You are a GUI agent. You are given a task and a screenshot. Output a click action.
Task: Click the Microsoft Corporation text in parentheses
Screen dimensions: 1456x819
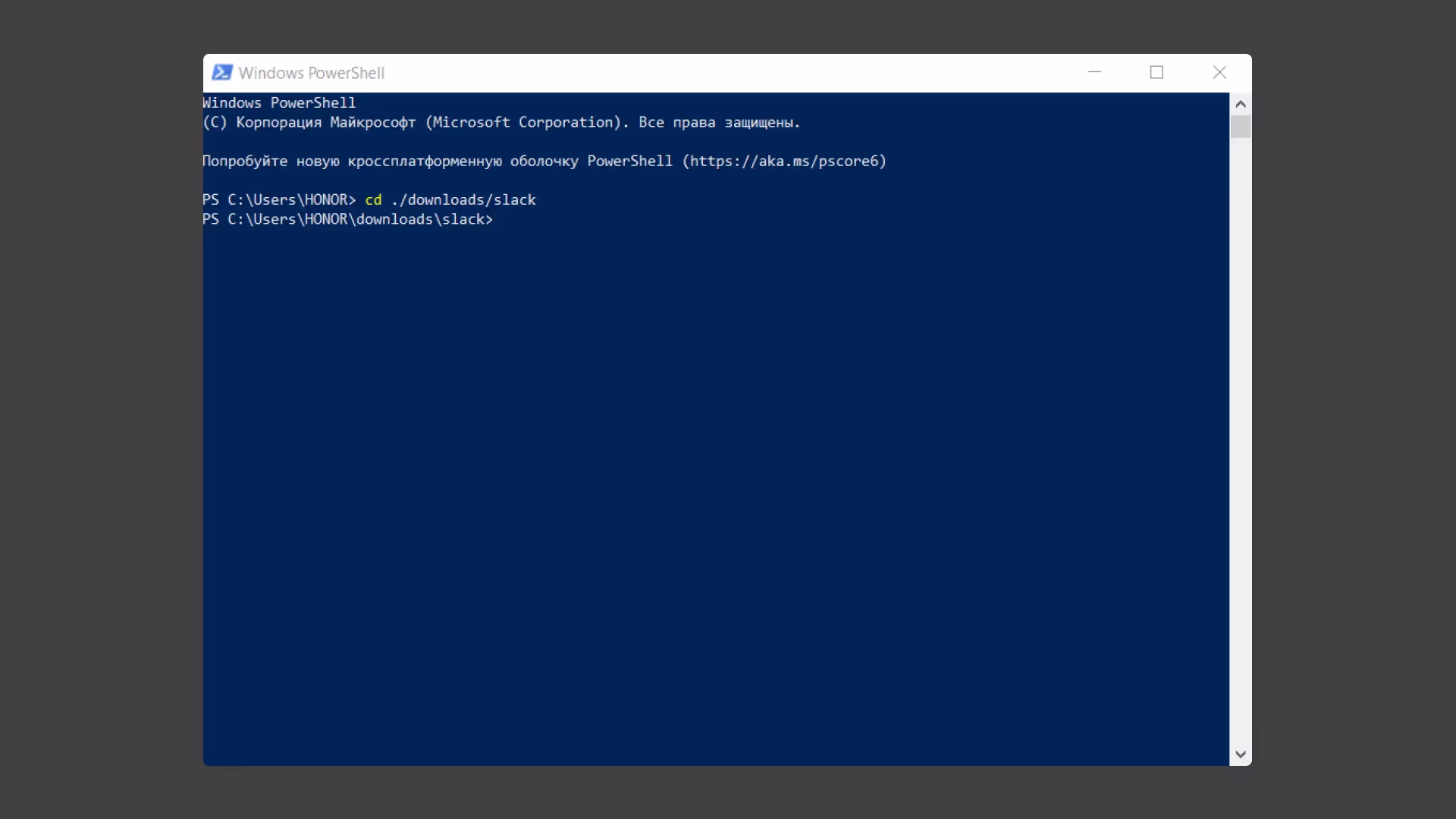523,122
